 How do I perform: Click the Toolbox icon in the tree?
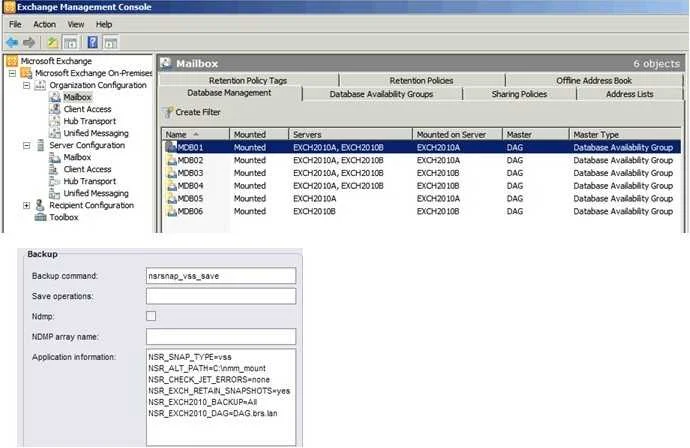click(x=40, y=217)
